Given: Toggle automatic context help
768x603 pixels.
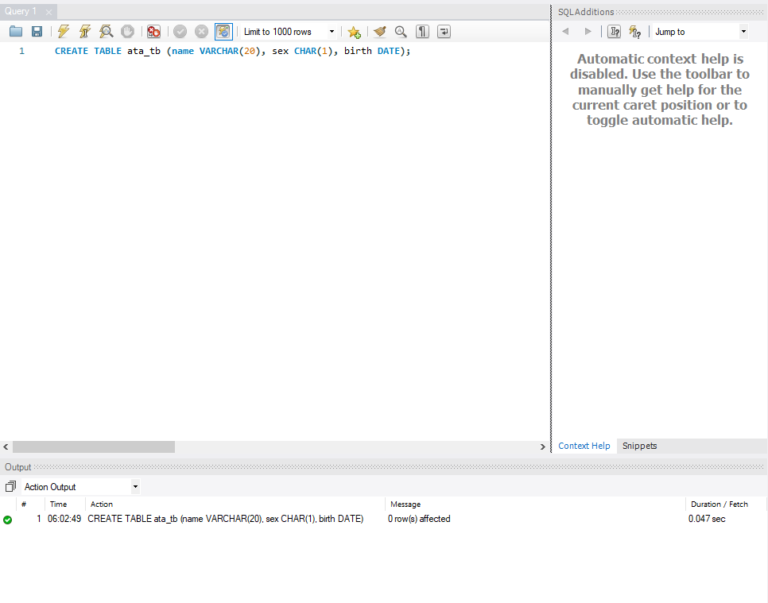Looking at the screenshot, I should coord(634,32).
